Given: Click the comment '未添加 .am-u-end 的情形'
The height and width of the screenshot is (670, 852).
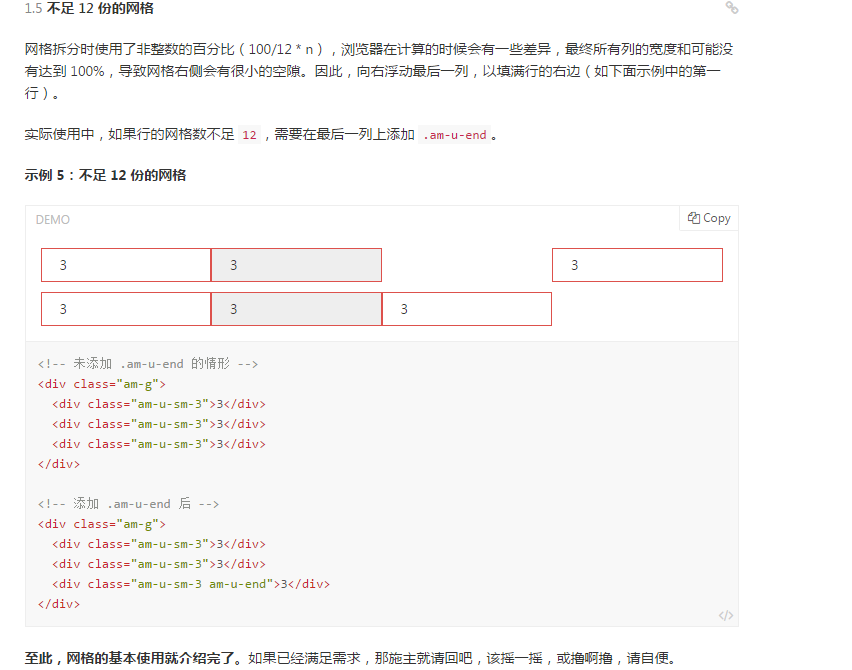Looking at the screenshot, I should (x=148, y=364).
